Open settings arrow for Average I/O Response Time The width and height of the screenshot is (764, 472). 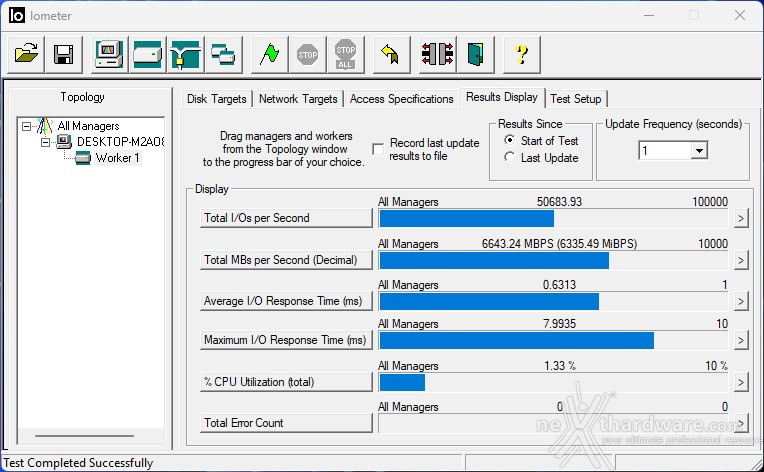pos(741,301)
